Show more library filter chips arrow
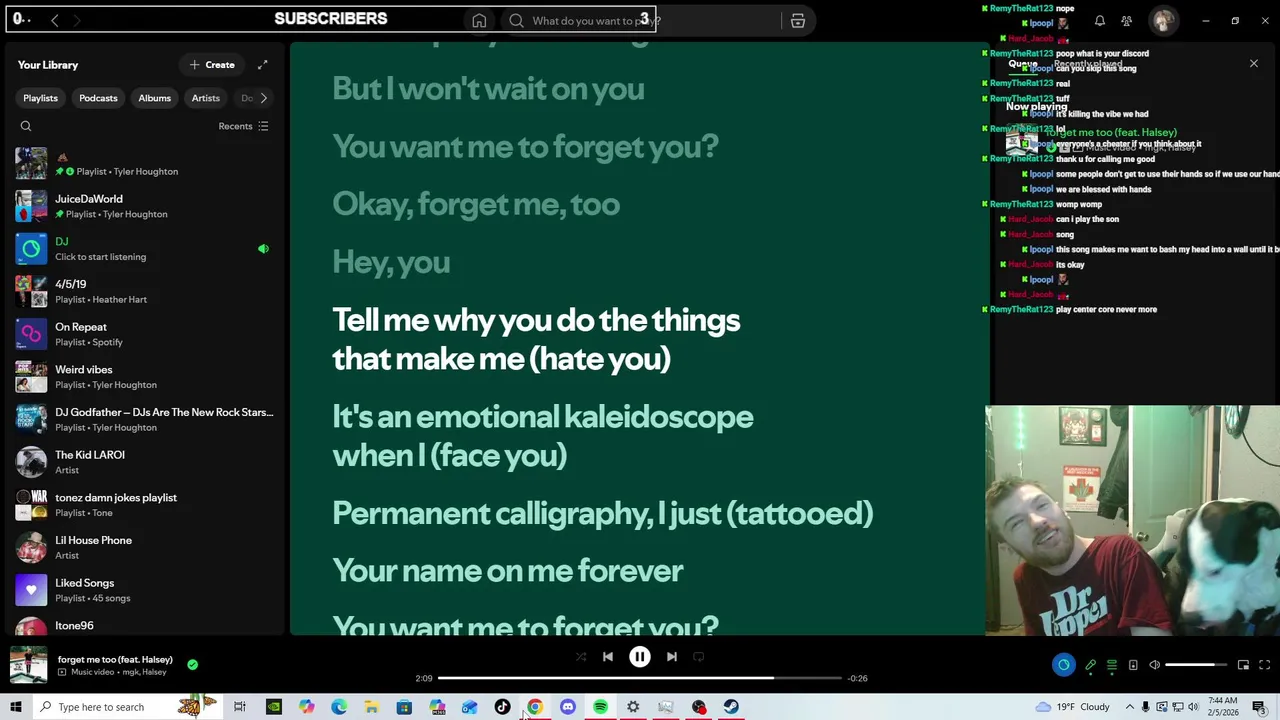Image resolution: width=1280 pixels, height=720 pixels. point(263,98)
